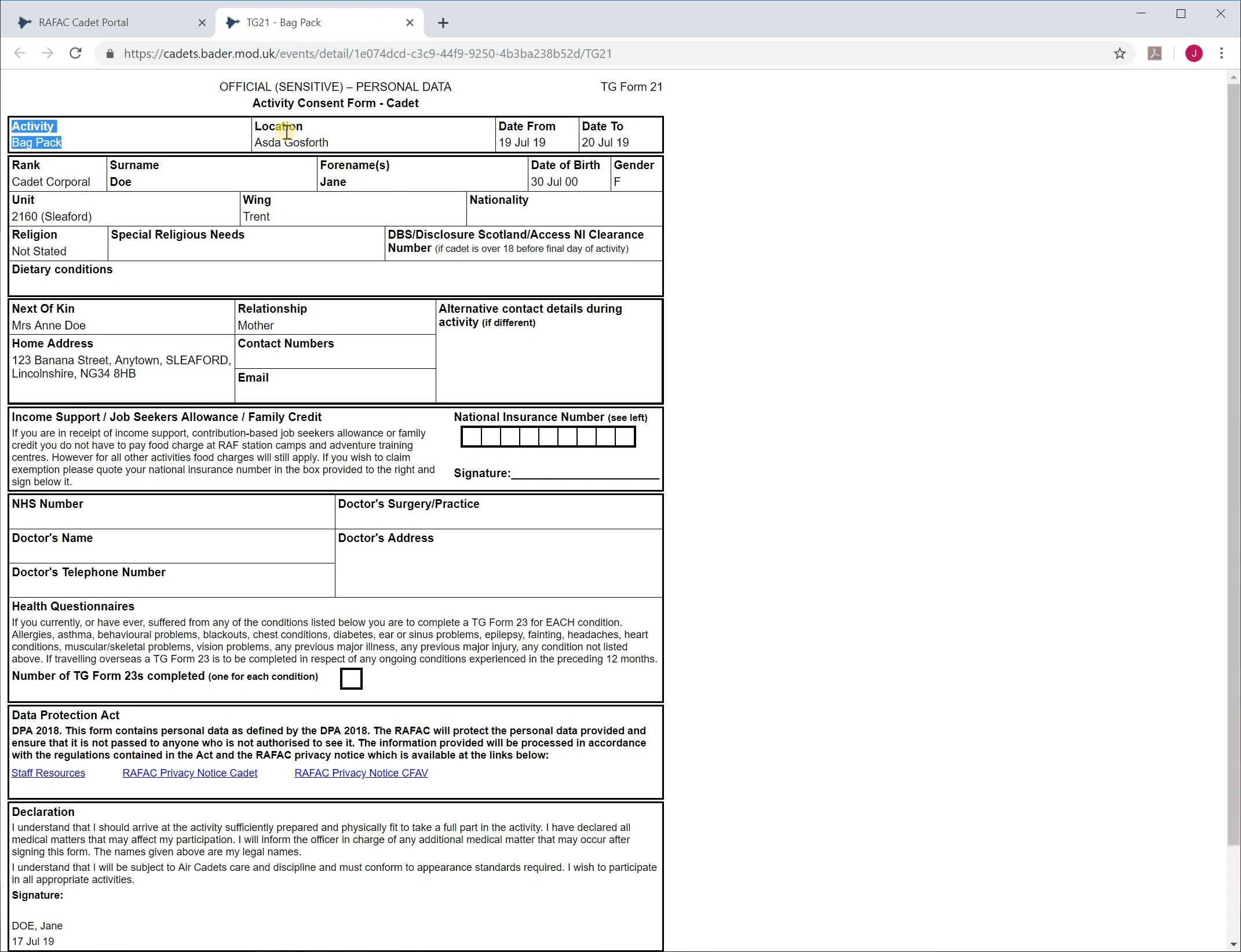Reload the current page

(x=75, y=53)
